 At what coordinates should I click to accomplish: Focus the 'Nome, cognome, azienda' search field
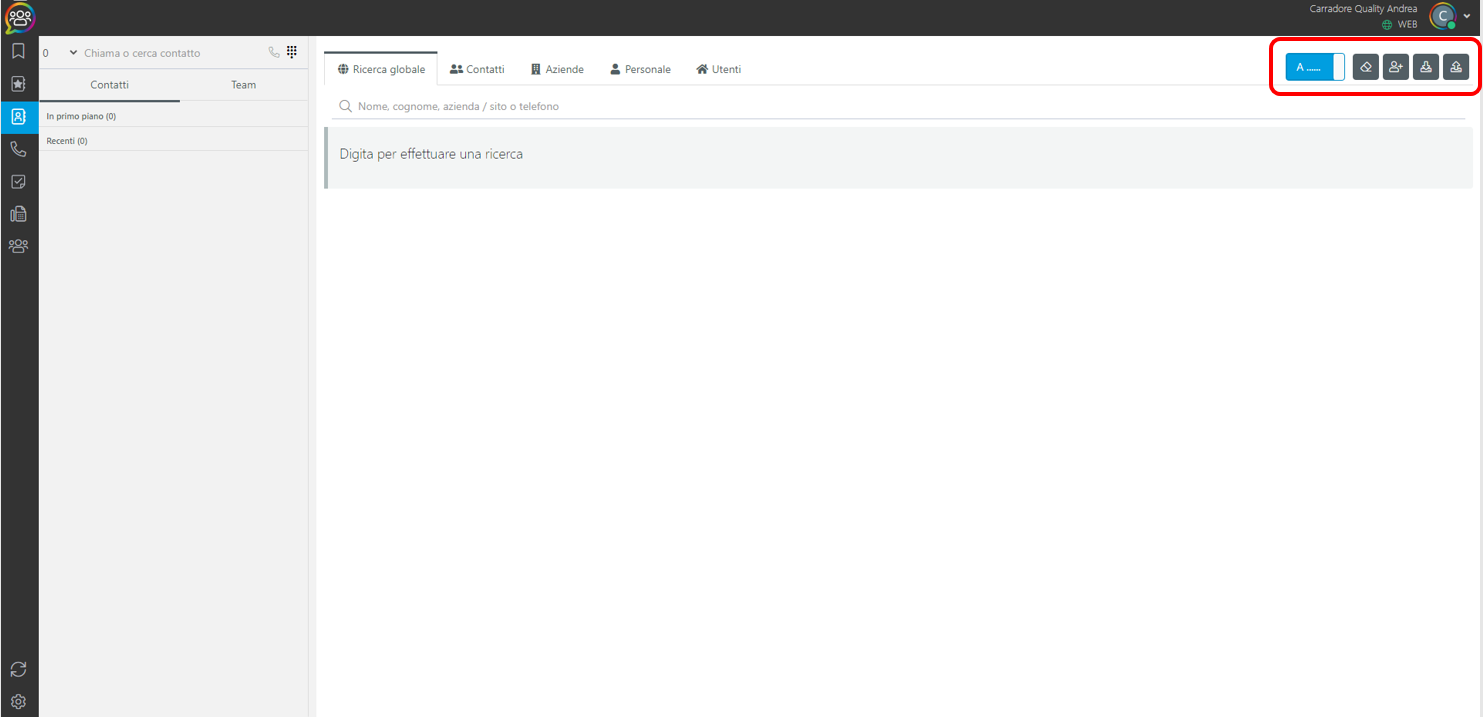click(898, 106)
